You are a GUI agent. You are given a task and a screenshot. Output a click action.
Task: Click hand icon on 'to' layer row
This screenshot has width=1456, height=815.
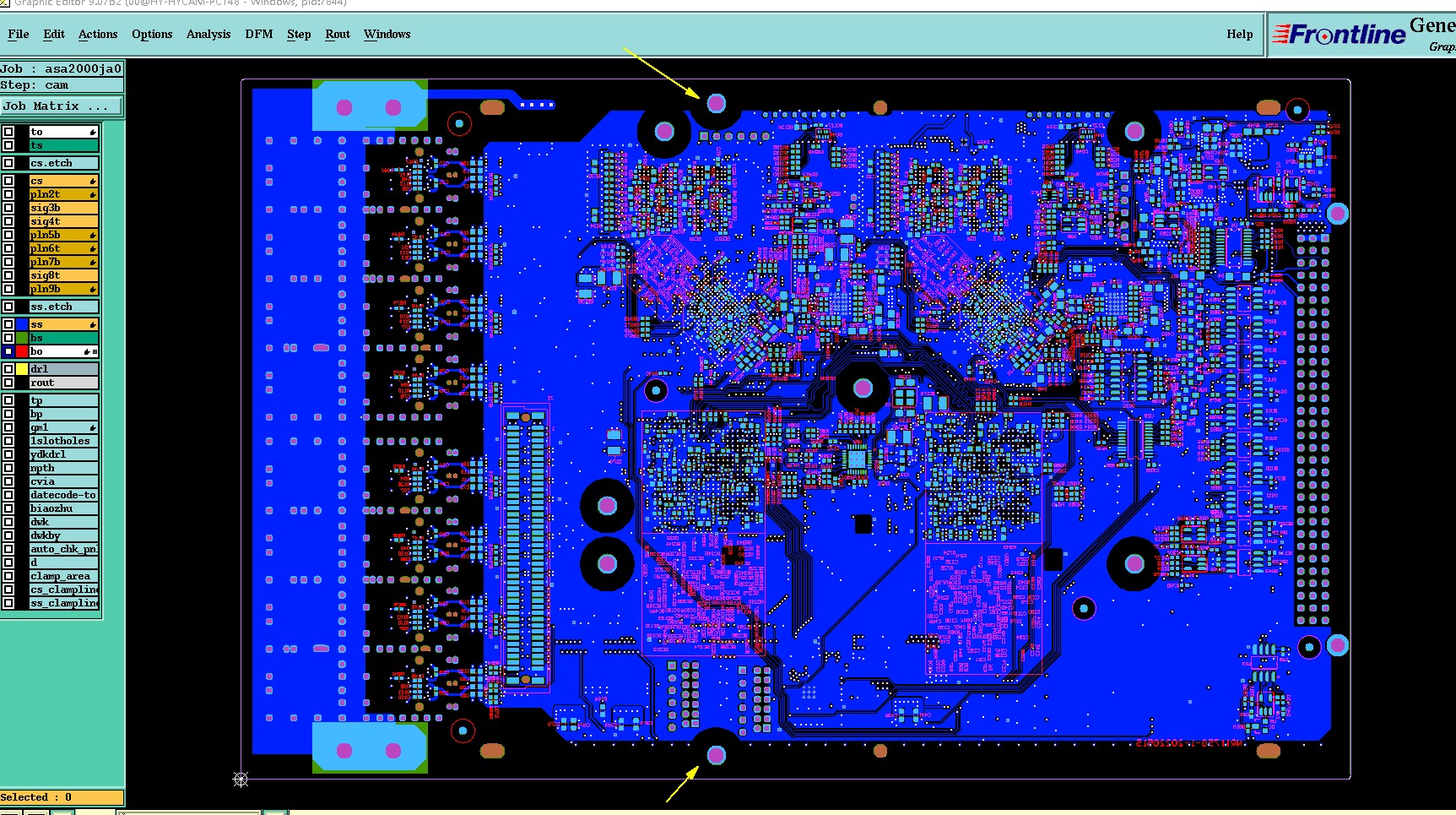point(93,133)
